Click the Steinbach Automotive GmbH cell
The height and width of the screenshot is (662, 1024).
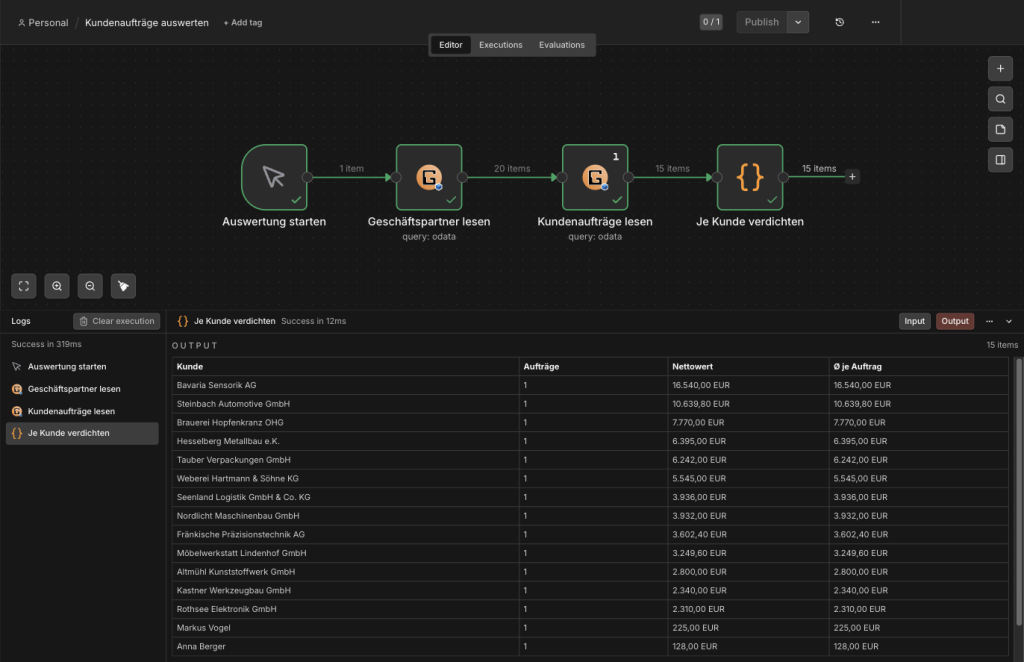(345, 404)
